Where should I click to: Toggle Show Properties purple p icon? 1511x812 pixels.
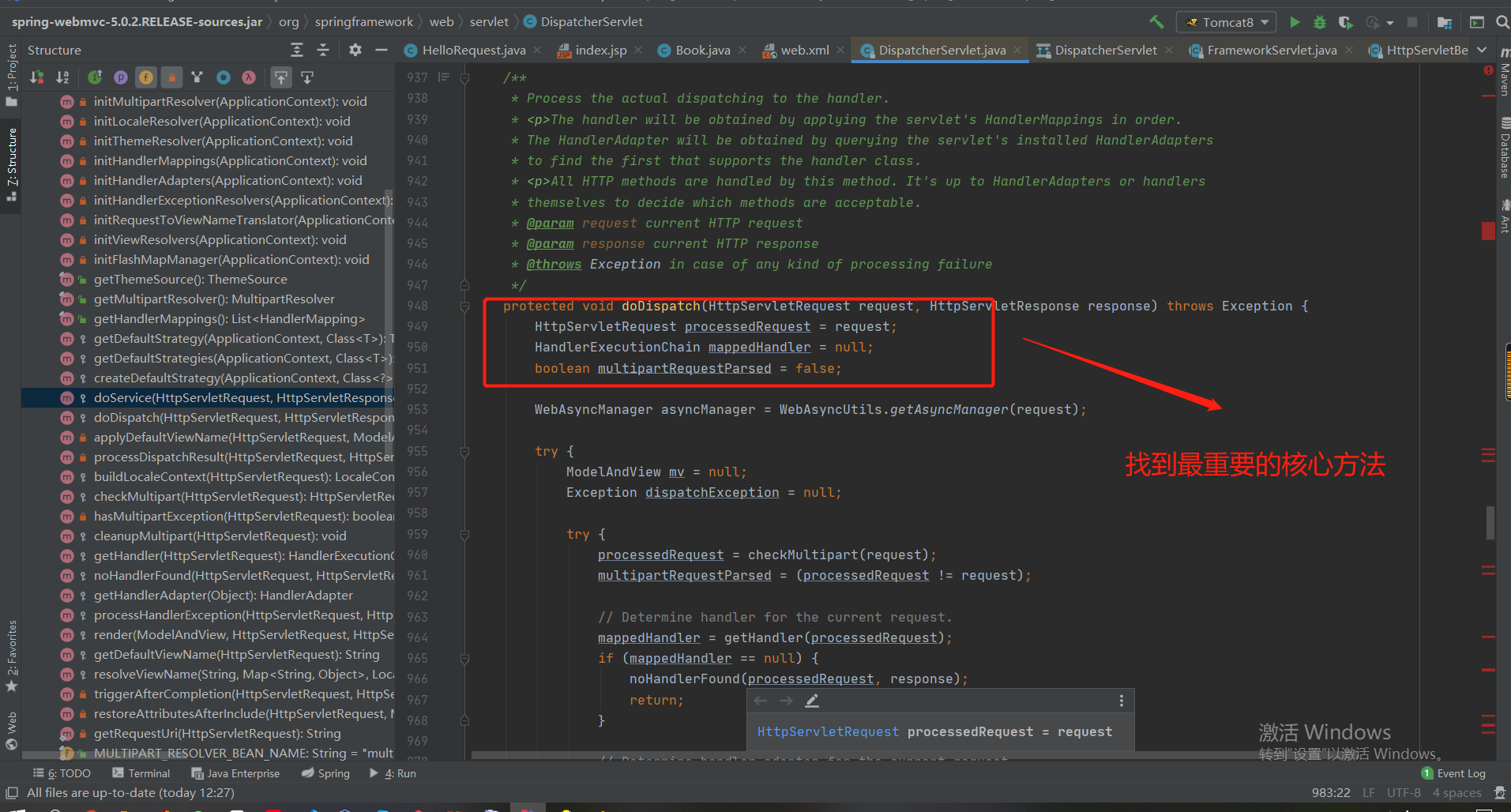coord(121,77)
